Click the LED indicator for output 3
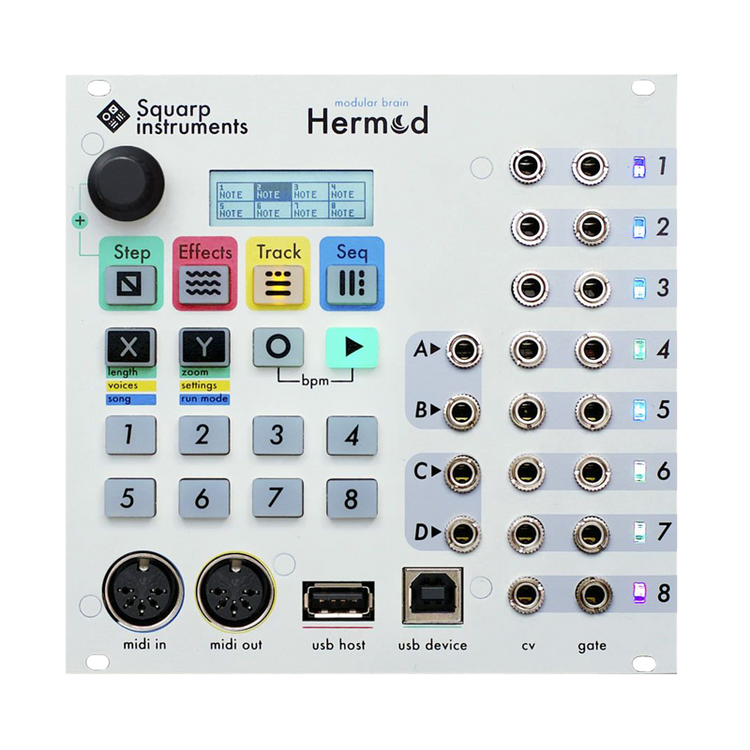This screenshot has height=750, width=750. click(x=639, y=288)
